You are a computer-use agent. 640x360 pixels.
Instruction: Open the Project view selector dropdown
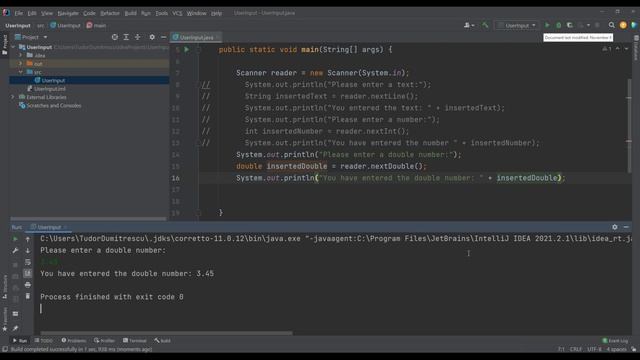(x=31, y=37)
